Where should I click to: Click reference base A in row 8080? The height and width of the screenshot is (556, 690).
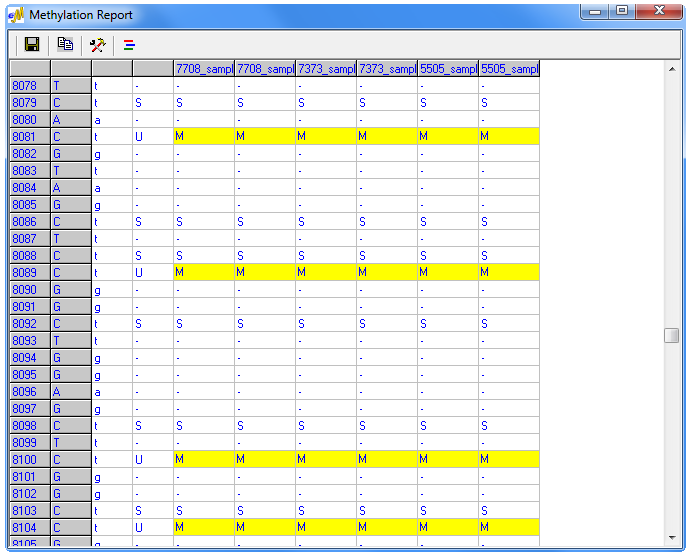click(x=71, y=119)
